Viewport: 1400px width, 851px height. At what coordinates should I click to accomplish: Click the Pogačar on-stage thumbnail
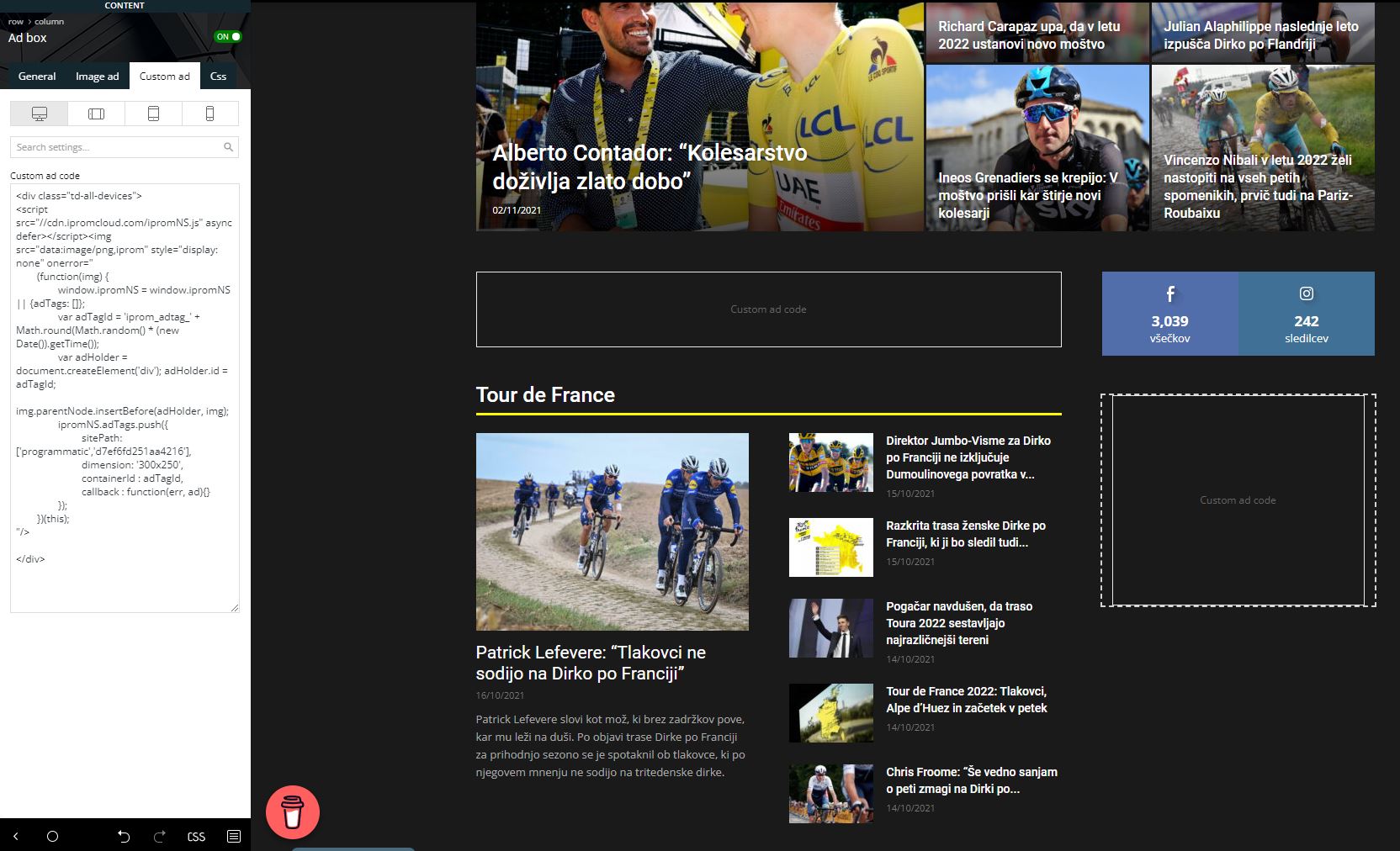(831, 628)
